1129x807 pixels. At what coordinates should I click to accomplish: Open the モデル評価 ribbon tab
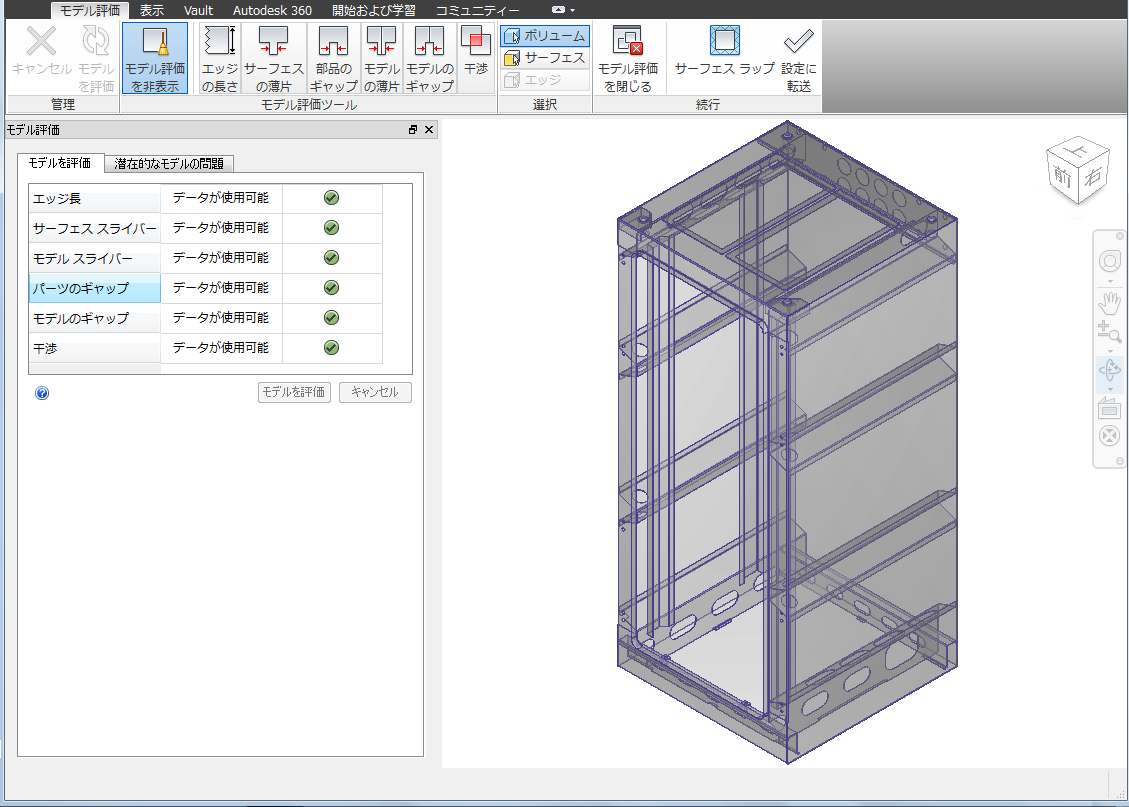pyautogui.click(x=90, y=10)
